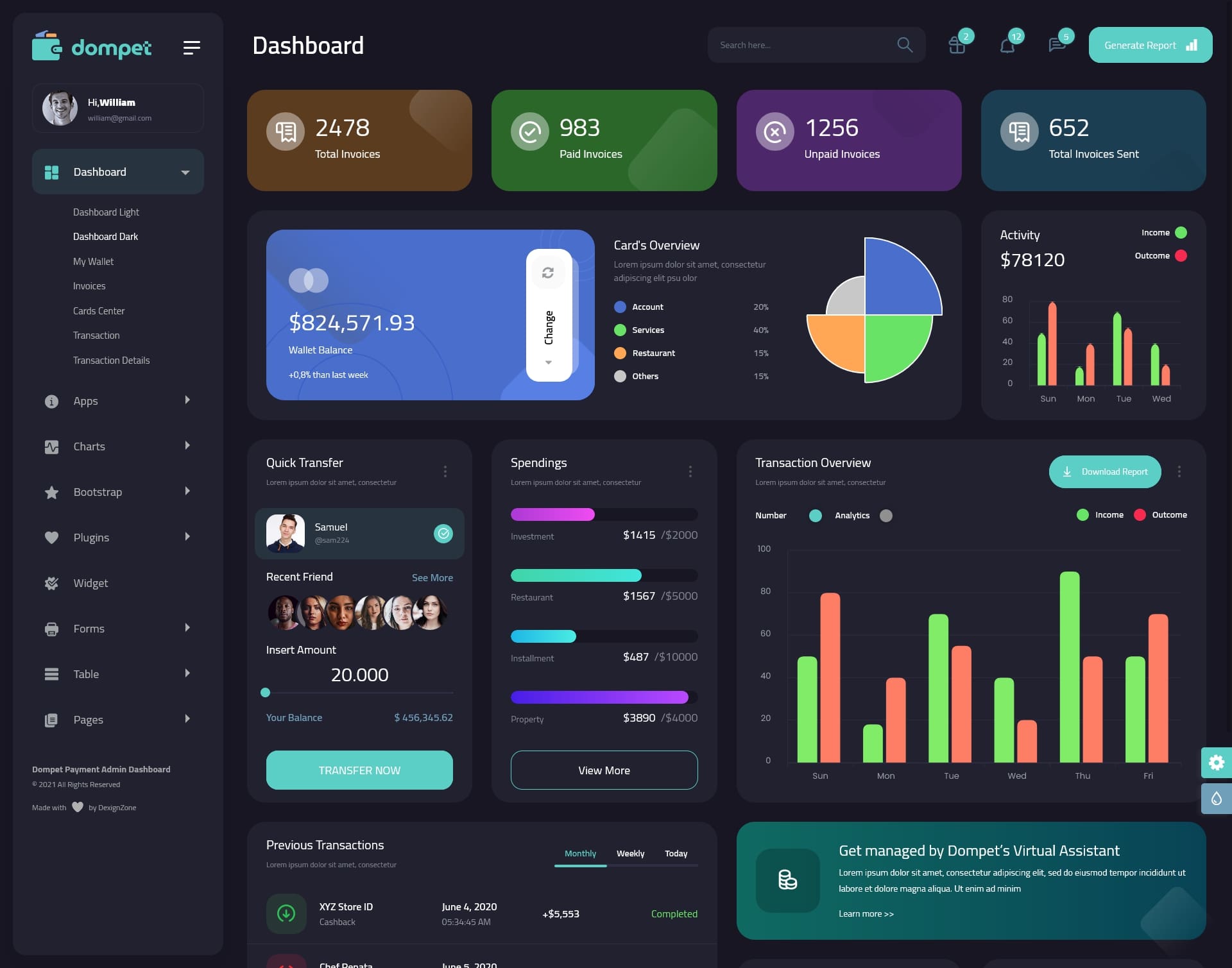Click the Download Report icon in Transaction Overview
Screen dimensions: 1232x968
(x=1068, y=471)
